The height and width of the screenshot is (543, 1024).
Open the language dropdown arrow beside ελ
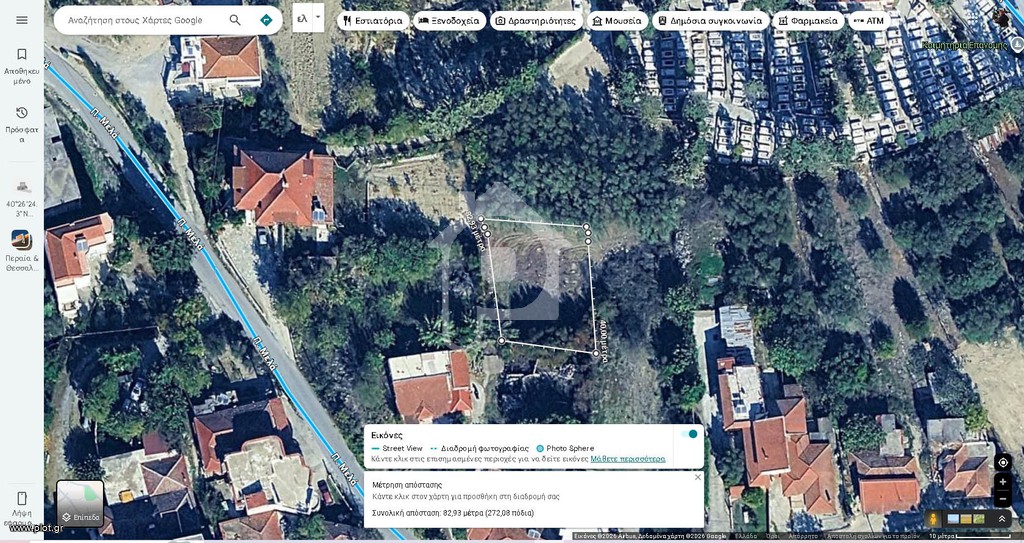tap(318, 18)
